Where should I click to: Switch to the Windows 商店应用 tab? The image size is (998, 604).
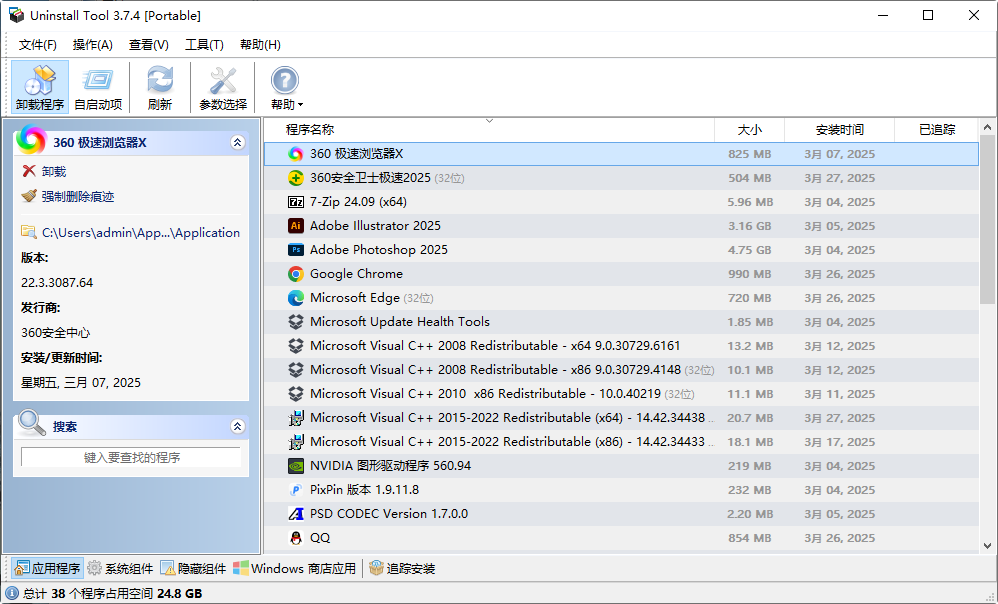click(295, 568)
